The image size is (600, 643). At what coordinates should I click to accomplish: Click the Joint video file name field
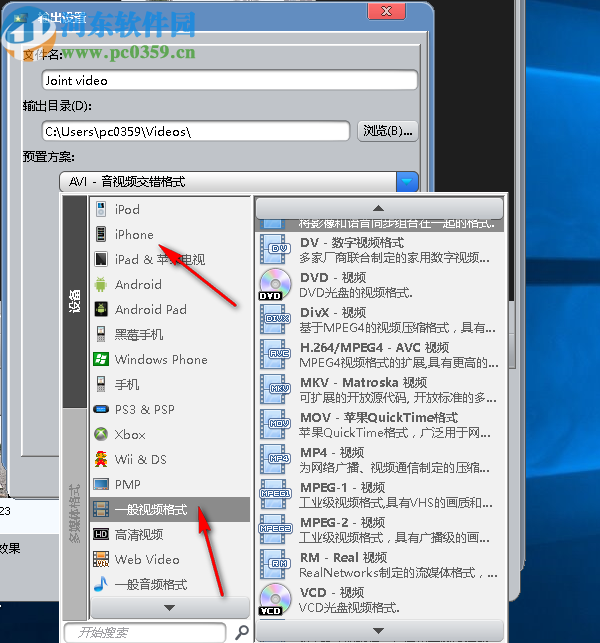point(230,80)
